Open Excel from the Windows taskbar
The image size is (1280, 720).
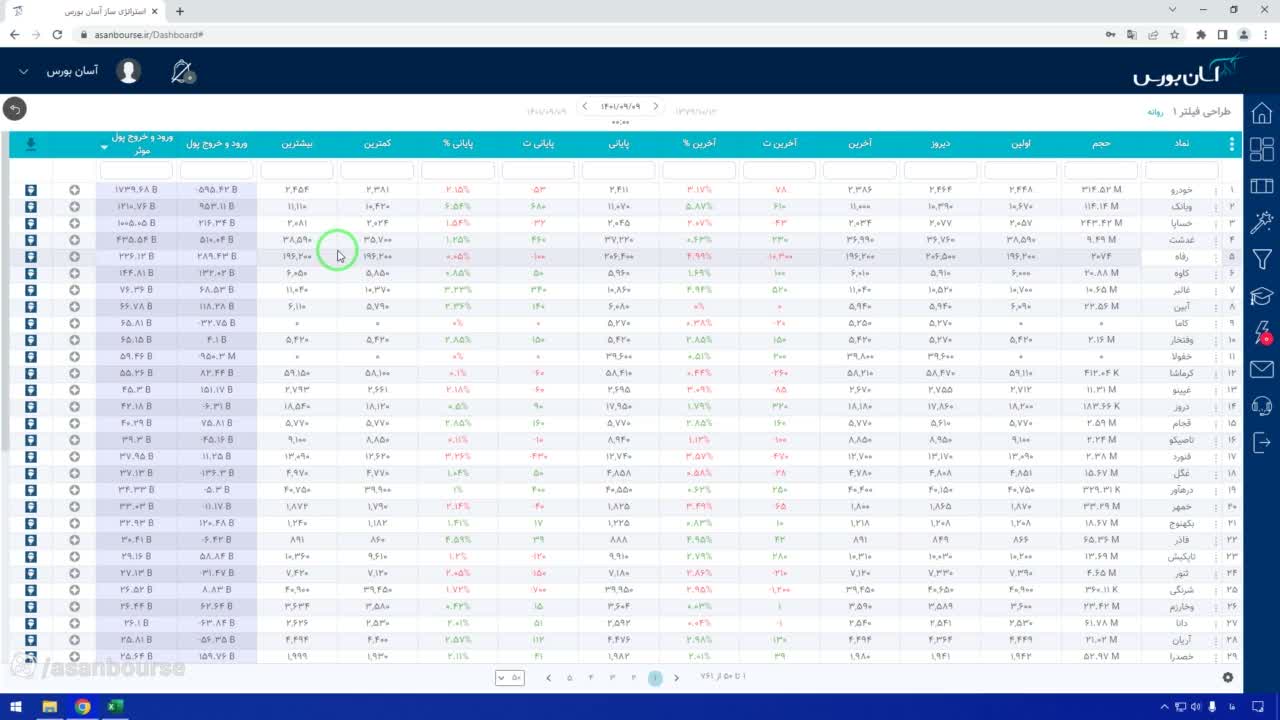point(115,707)
